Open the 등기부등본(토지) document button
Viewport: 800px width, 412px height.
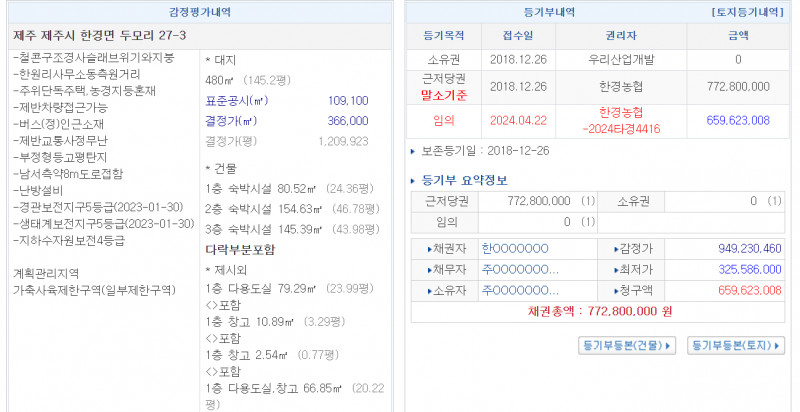(x=738, y=345)
